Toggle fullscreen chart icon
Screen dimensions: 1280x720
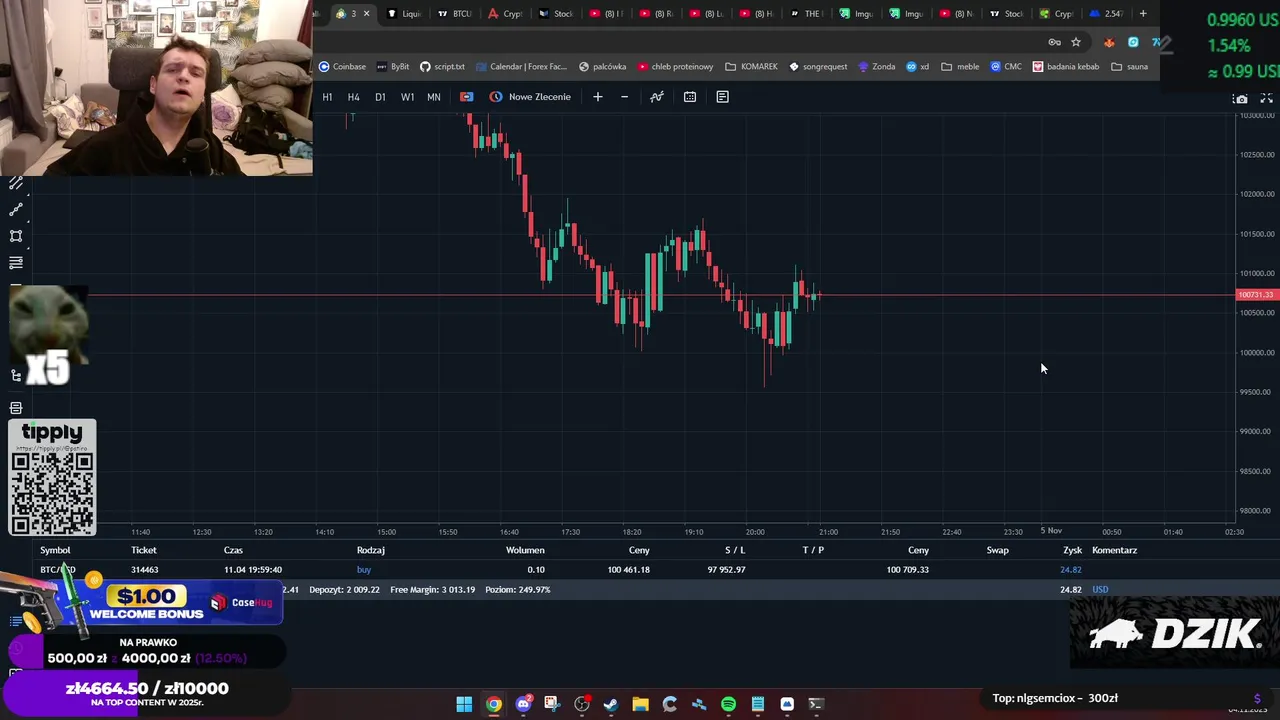pos(1266,99)
